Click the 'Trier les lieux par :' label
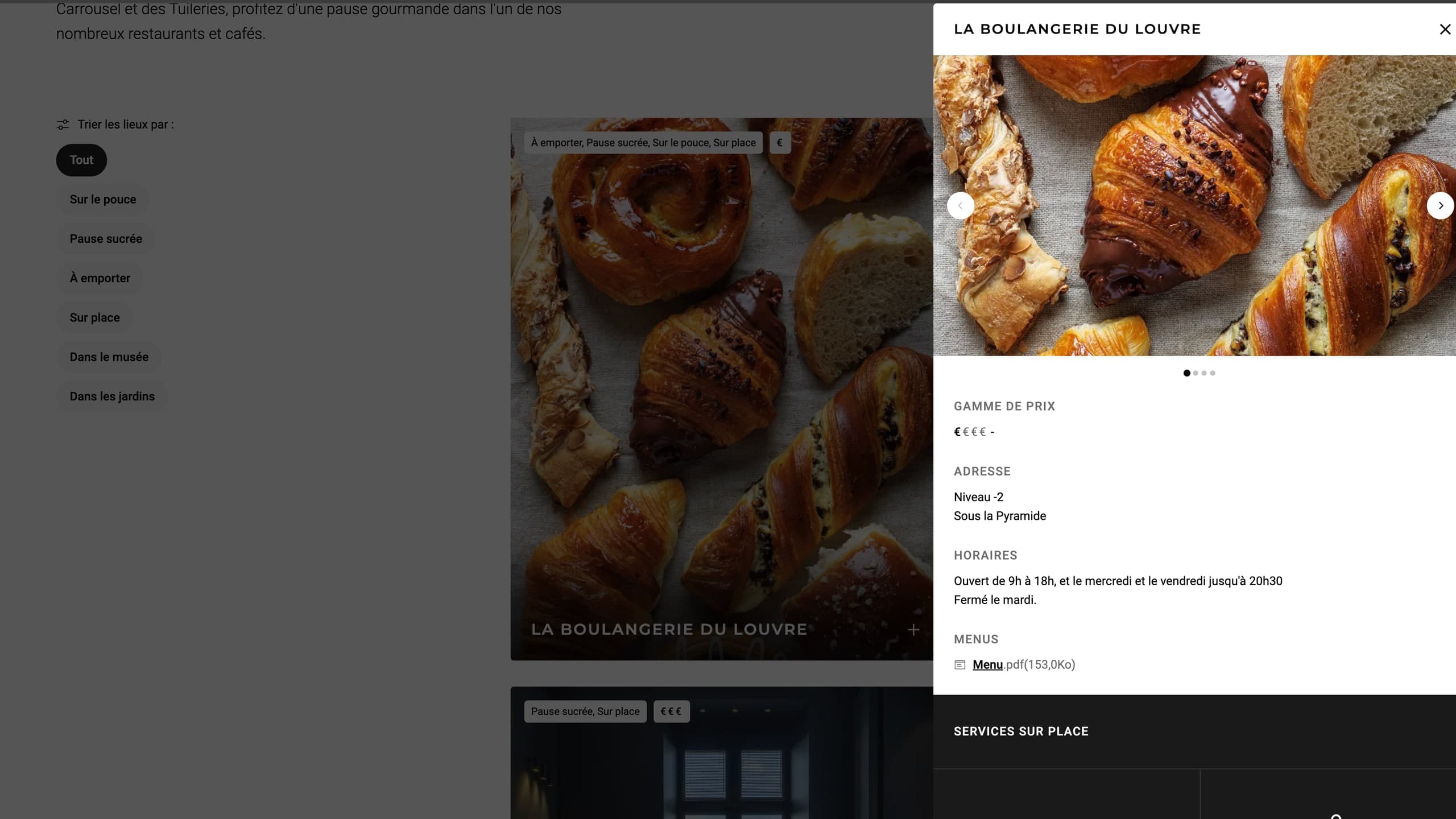Viewport: 1456px width, 819px height. (x=126, y=125)
